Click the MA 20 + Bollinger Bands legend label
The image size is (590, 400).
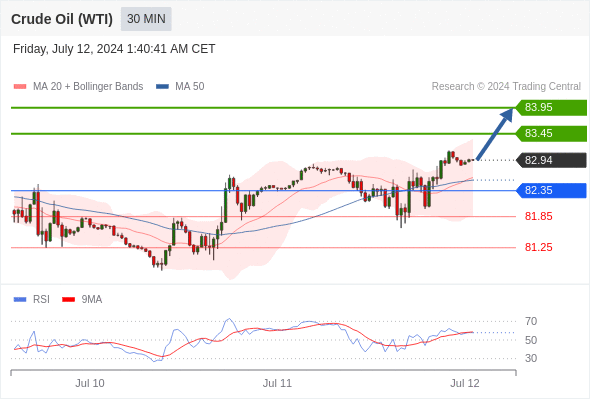[88, 87]
